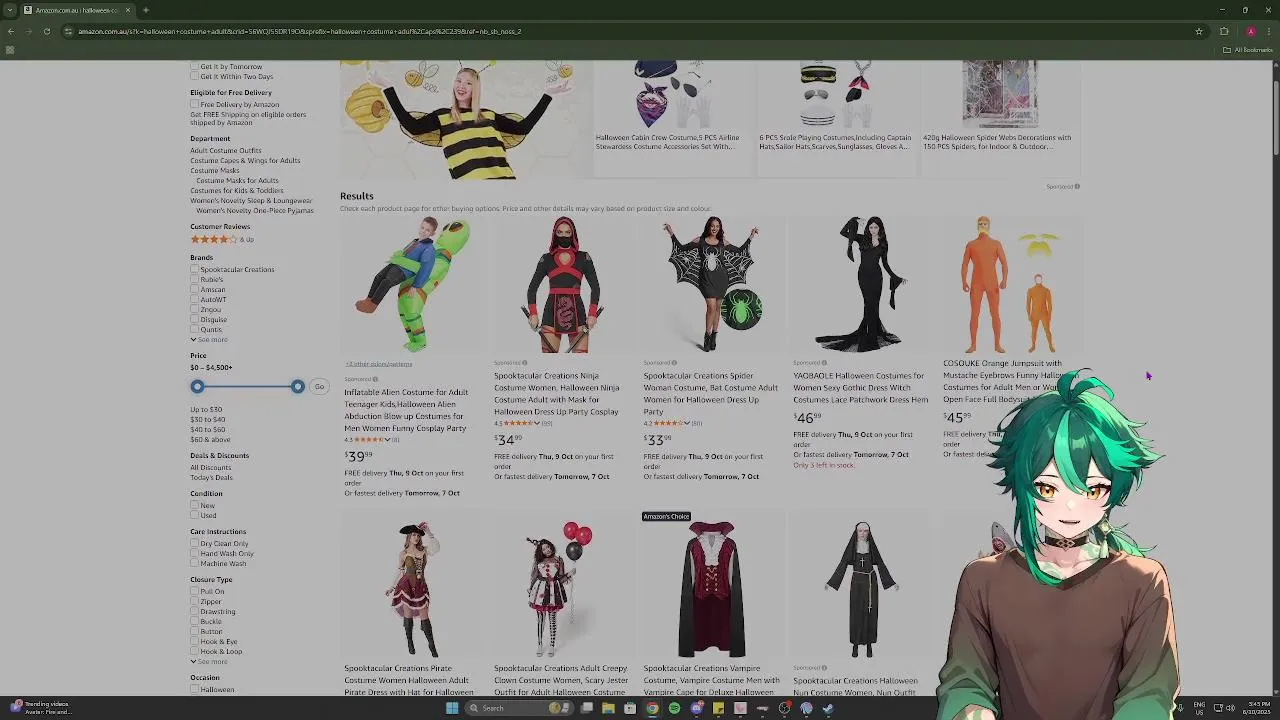
Task: Open a new browser tab
Action: tap(146, 10)
